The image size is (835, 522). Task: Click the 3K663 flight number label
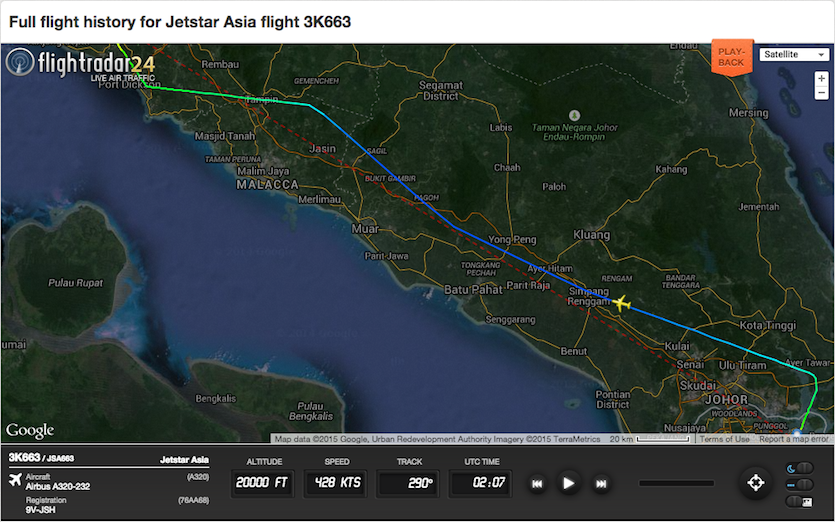point(24,458)
